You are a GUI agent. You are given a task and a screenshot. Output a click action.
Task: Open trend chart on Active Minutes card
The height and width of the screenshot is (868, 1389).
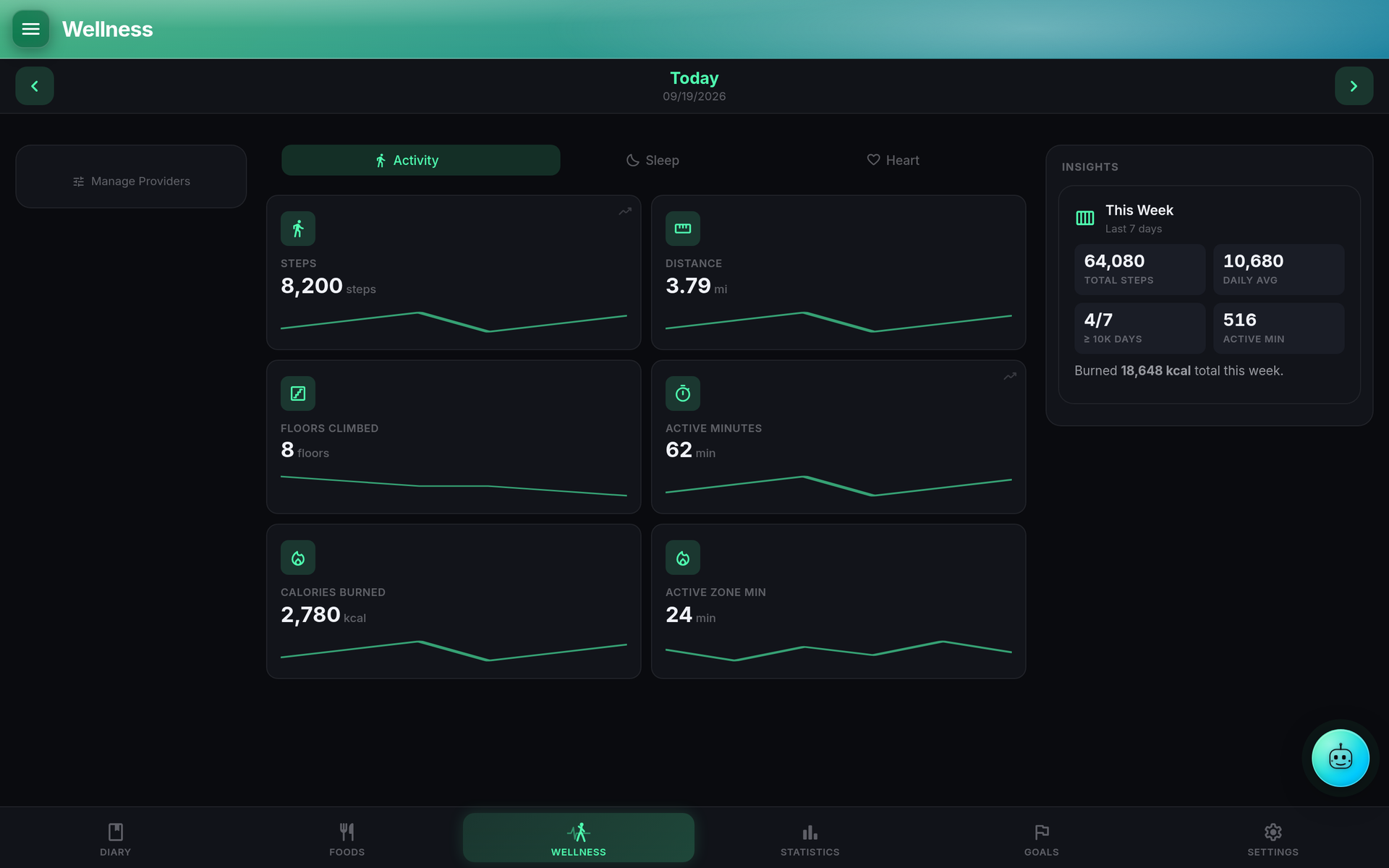(x=1010, y=376)
